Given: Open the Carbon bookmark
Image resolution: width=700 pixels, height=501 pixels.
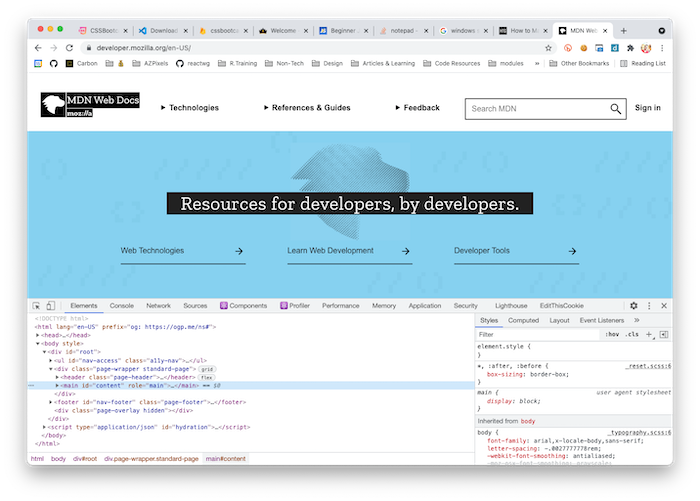Looking at the screenshot, I should click(x=82, y=63).
